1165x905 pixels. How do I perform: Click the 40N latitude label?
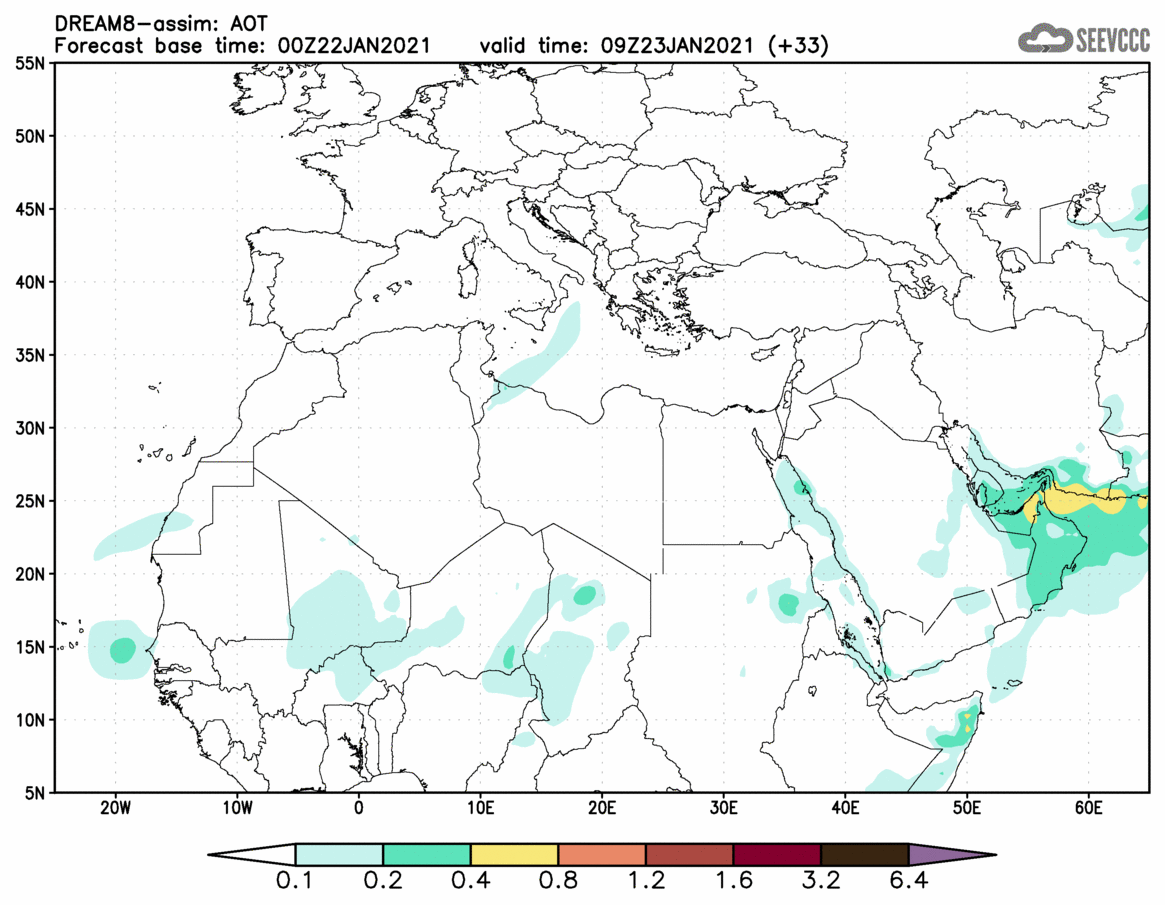pos(30,282)
